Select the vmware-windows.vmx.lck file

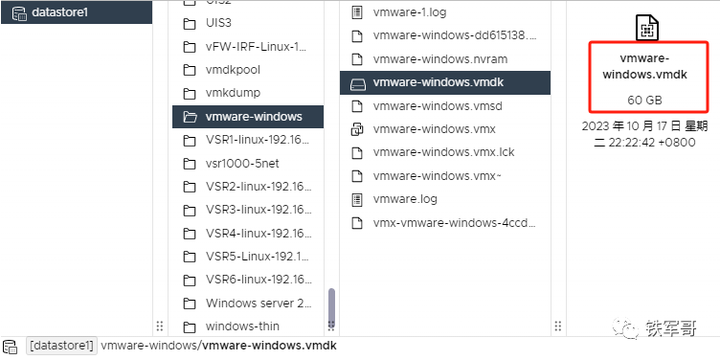point(445,152)
